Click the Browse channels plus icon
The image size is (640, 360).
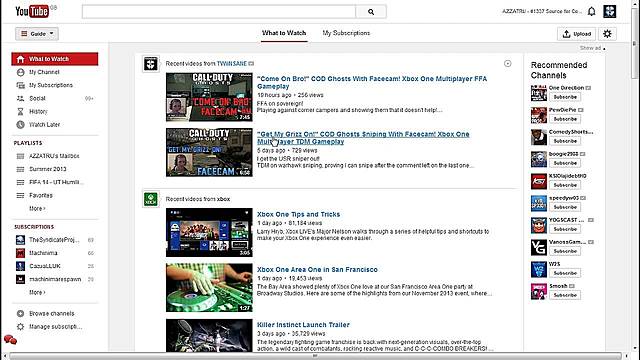(x=20, y=313)
